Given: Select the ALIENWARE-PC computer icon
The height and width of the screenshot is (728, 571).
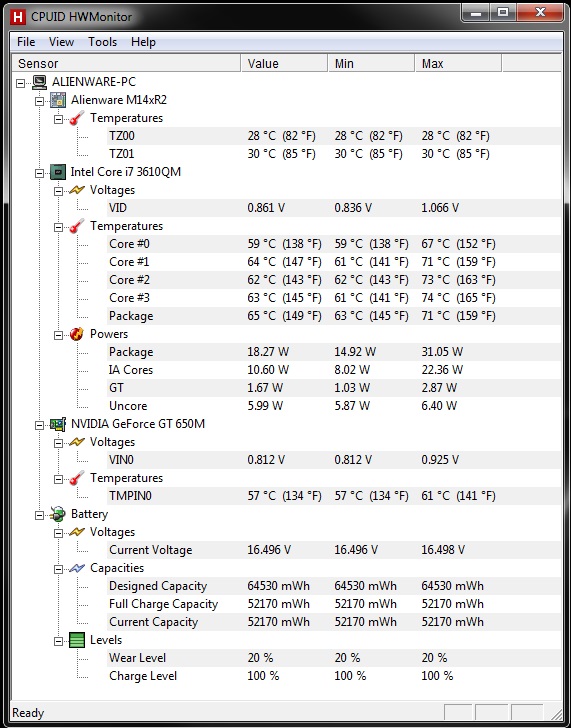Looking at the screenshot, I should 39,82.
